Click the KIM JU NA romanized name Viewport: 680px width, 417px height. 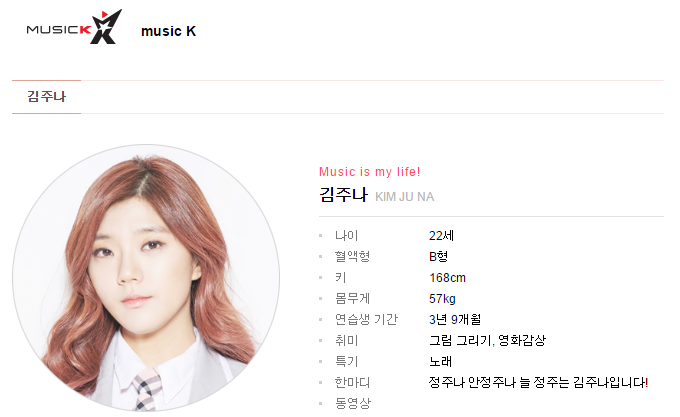(x=405, y=197)
